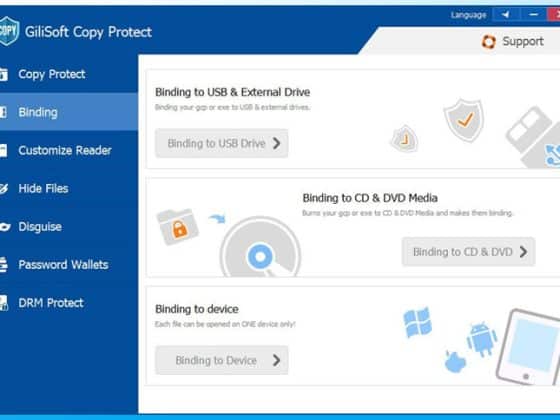Click the Hide Files sidebar icon
Viewport: 560px width, 420px height.
[x=4, y=189]
